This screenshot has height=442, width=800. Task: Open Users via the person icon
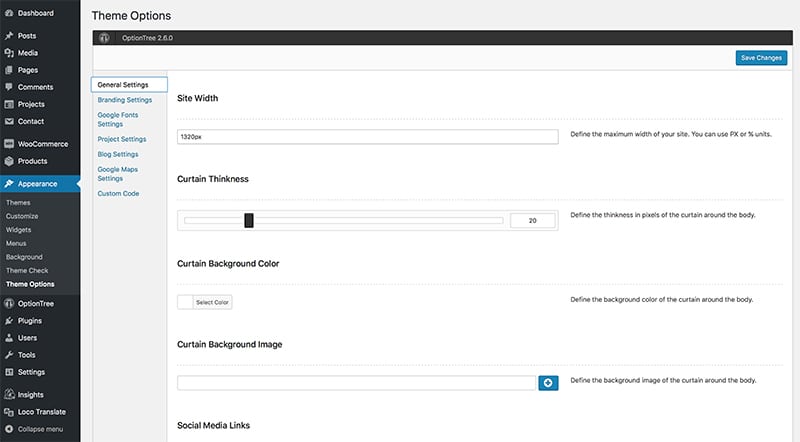9,338
